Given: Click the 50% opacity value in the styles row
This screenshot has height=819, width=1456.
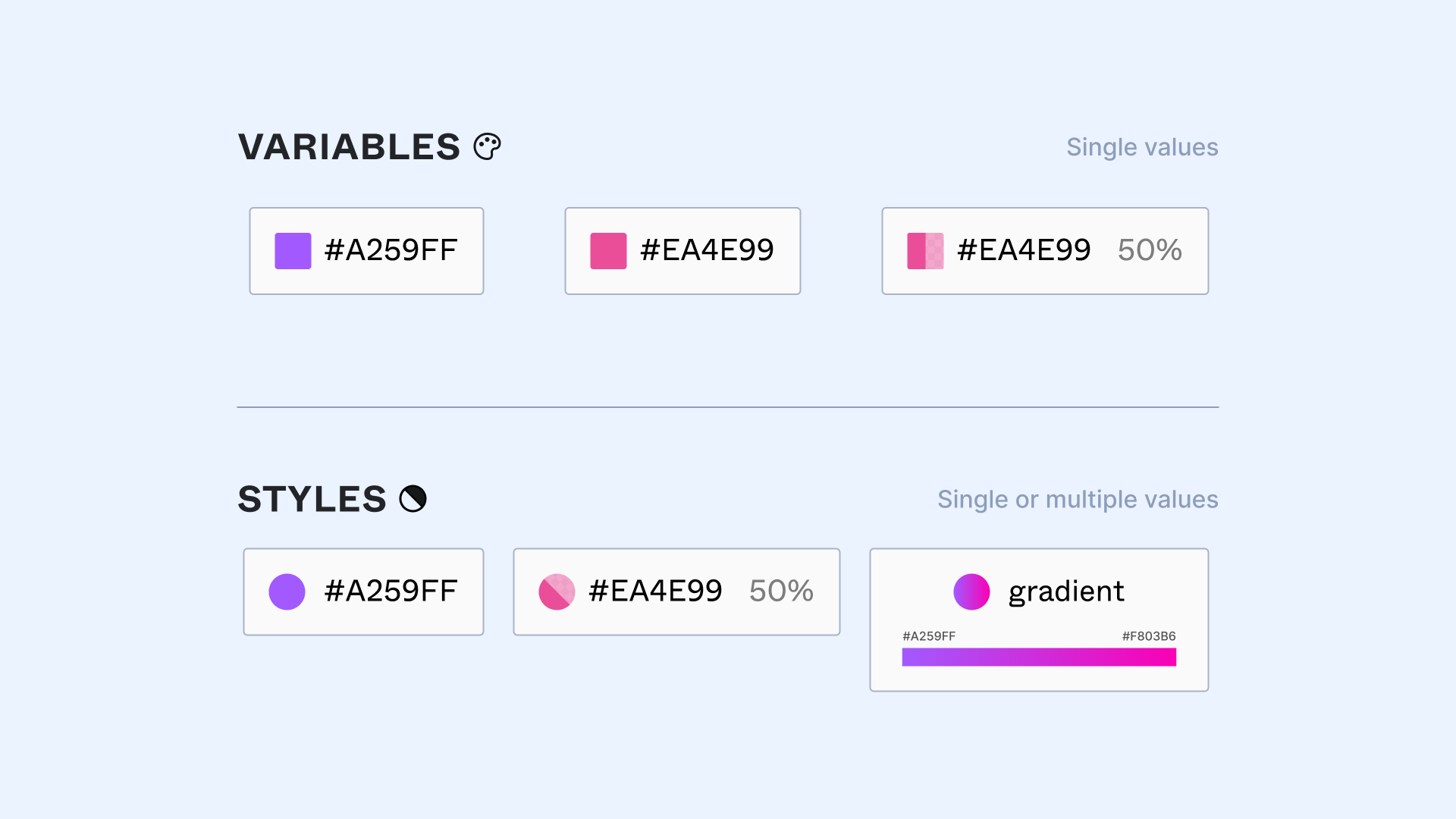Looking at the screenshot, I should click(781, 591).
